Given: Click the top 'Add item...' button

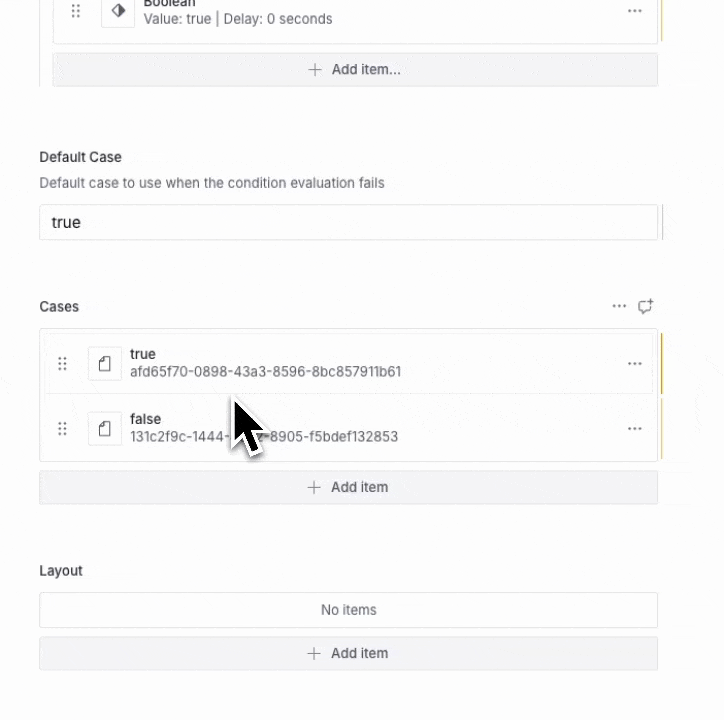Looking at the screenshot, I should (x=355, y=70).
